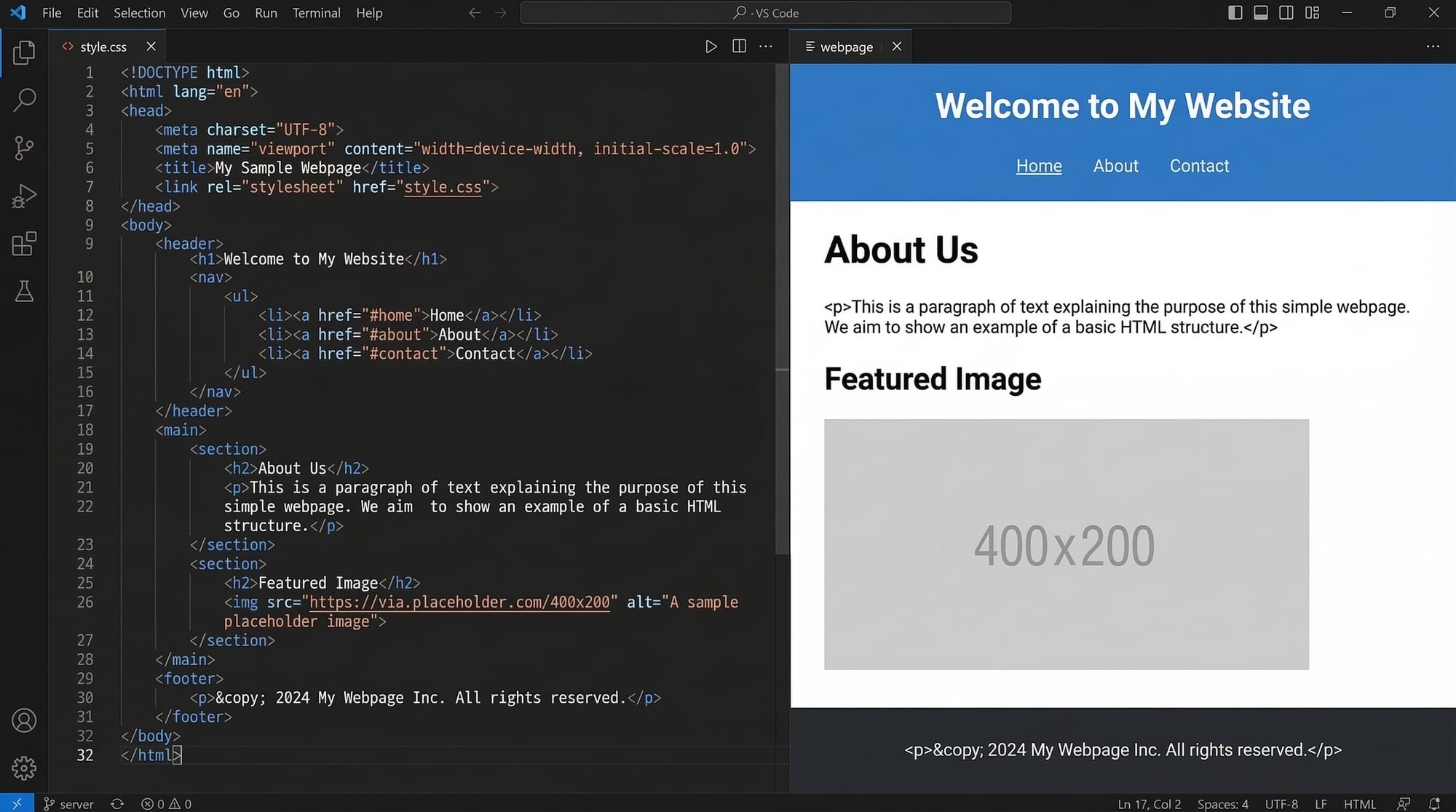Click the About link in preview
Image resolution: width=1456 pixels, height=812 pixels.
tap(1115, 166)
